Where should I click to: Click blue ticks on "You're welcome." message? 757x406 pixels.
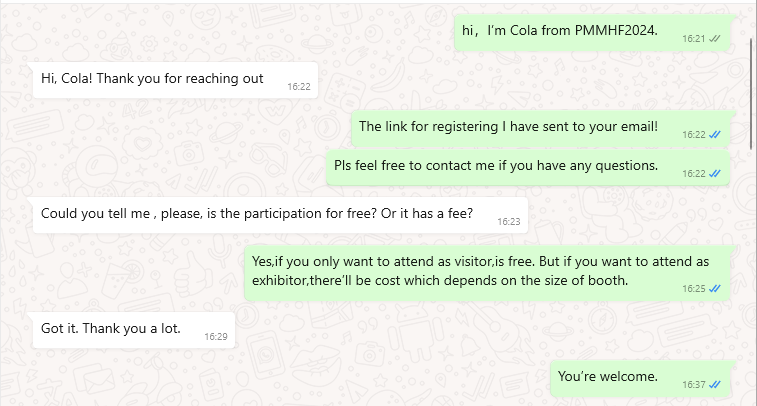click(x=715, y=384)
